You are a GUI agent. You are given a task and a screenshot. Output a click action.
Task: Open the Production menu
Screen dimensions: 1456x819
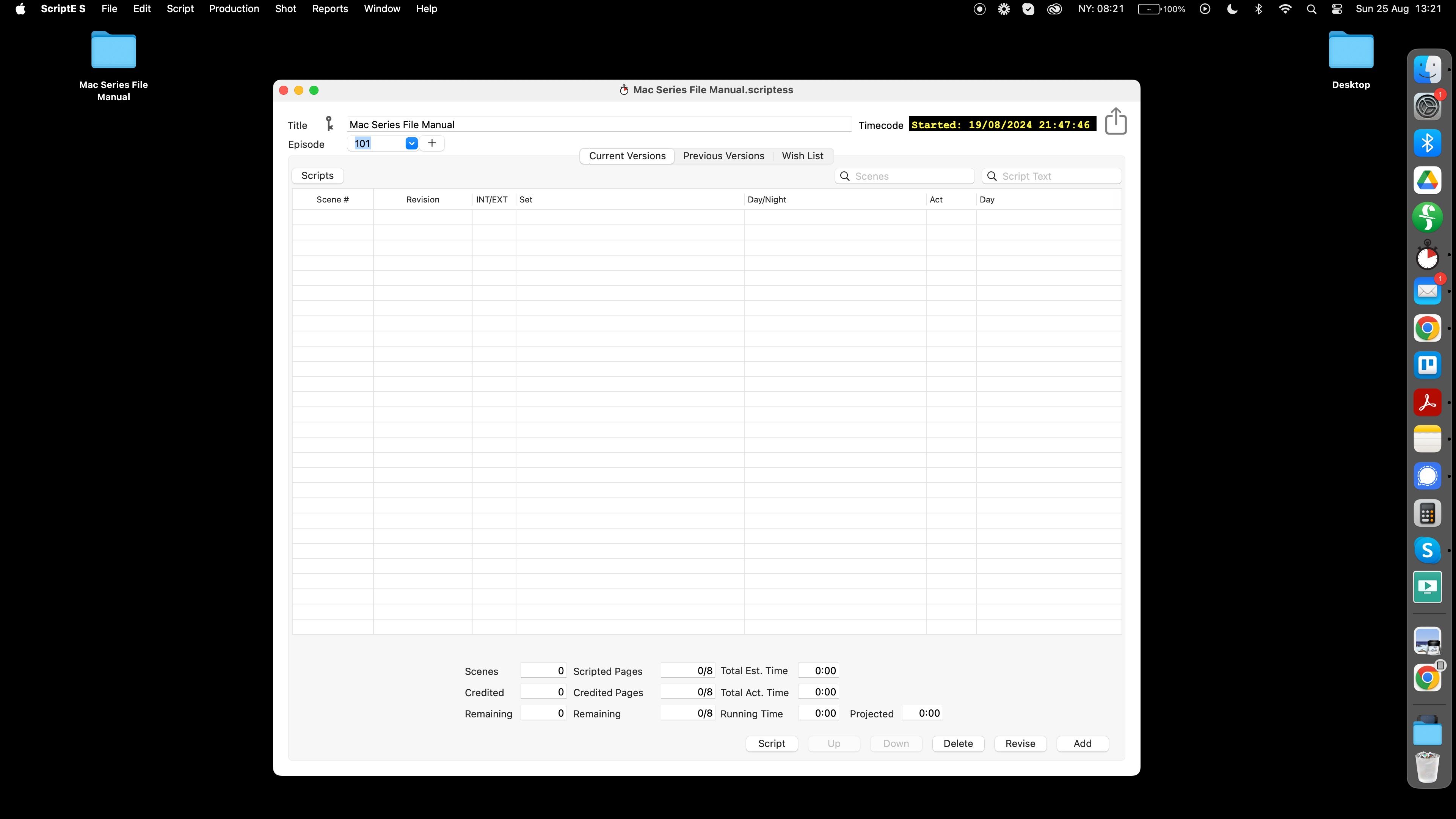coord(234,9)
